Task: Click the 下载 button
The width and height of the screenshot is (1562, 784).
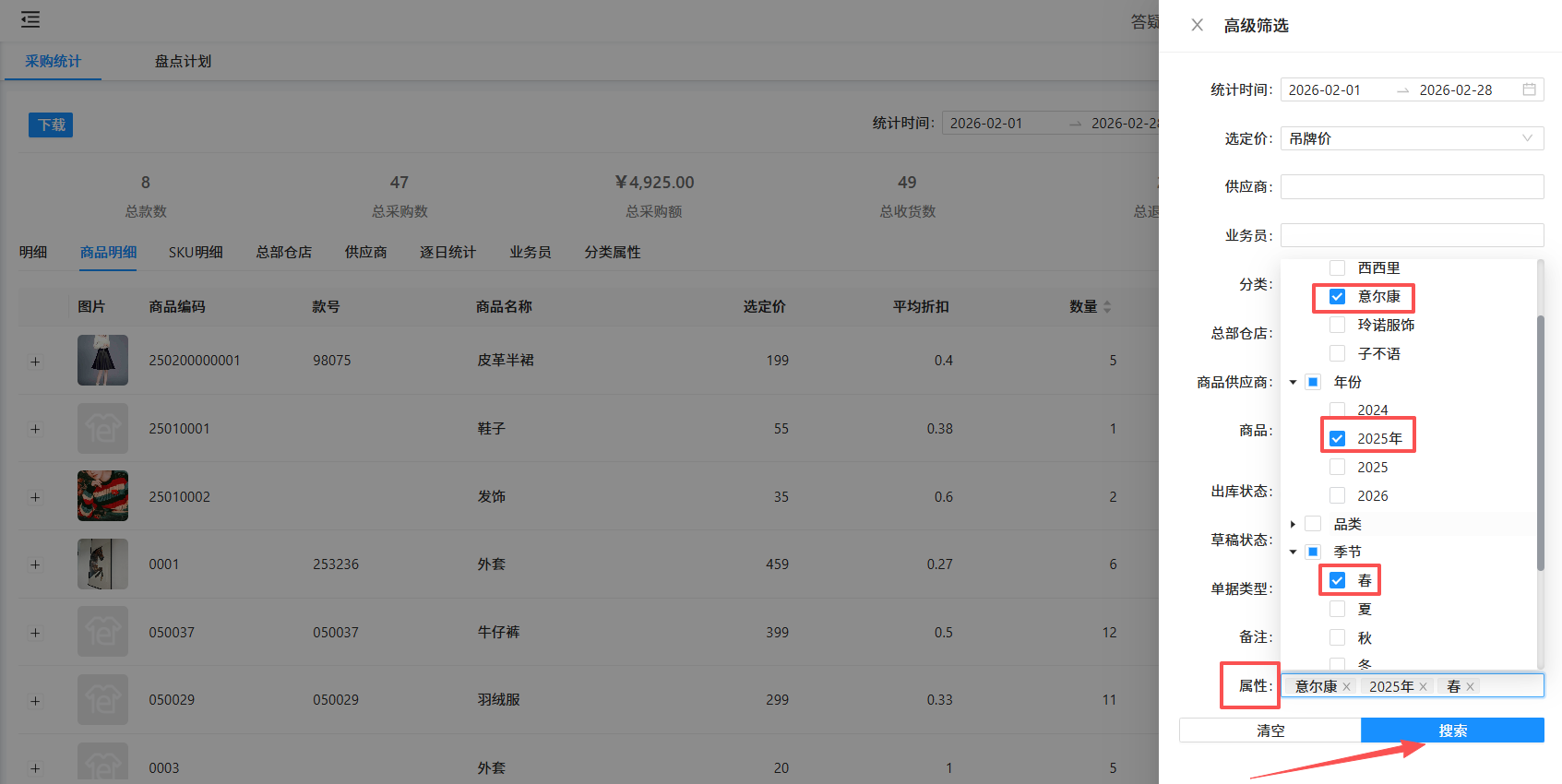Action: click(x=51, y=125)
